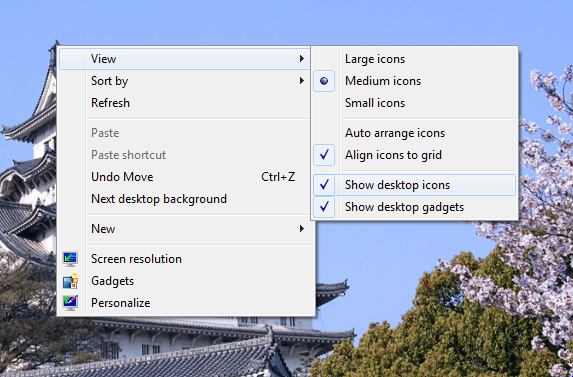Image resolution: width=573 pixels, height=377 pixels.
Task: Click the Gadgets menu icon
Action: [70, 281]
